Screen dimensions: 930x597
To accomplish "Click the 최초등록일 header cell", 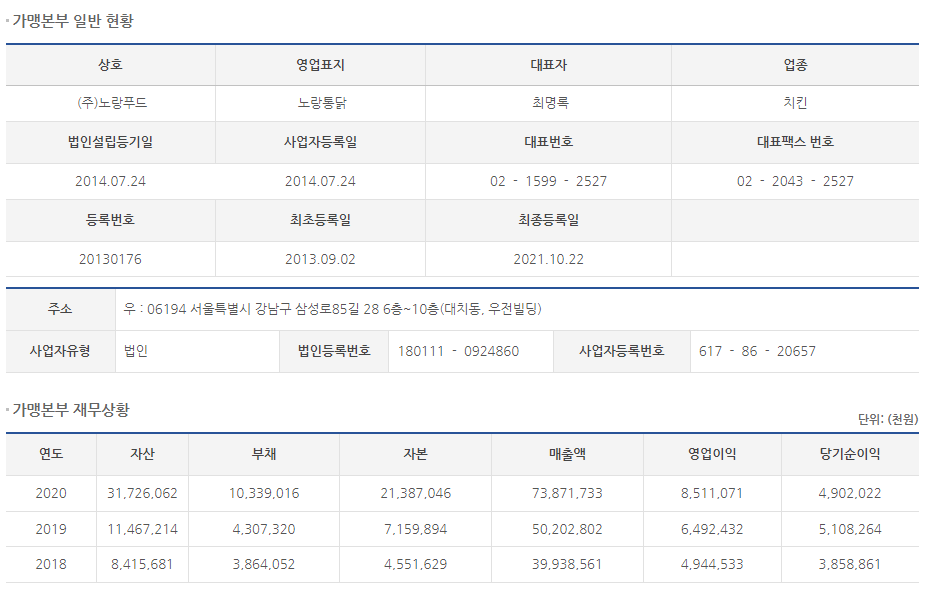I will [x=320, y=220].
